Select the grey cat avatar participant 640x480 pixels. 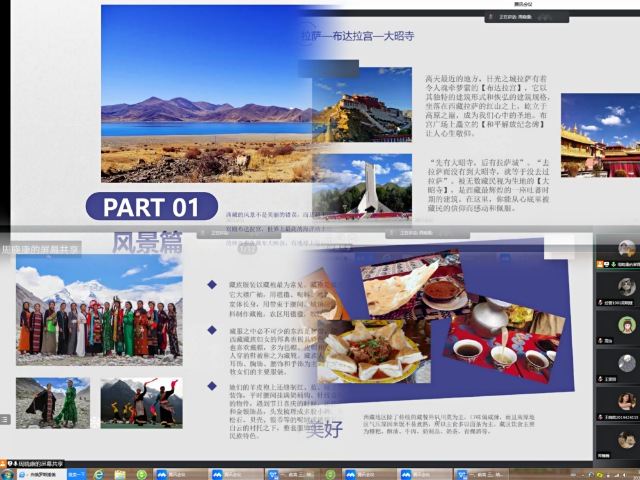627,286
